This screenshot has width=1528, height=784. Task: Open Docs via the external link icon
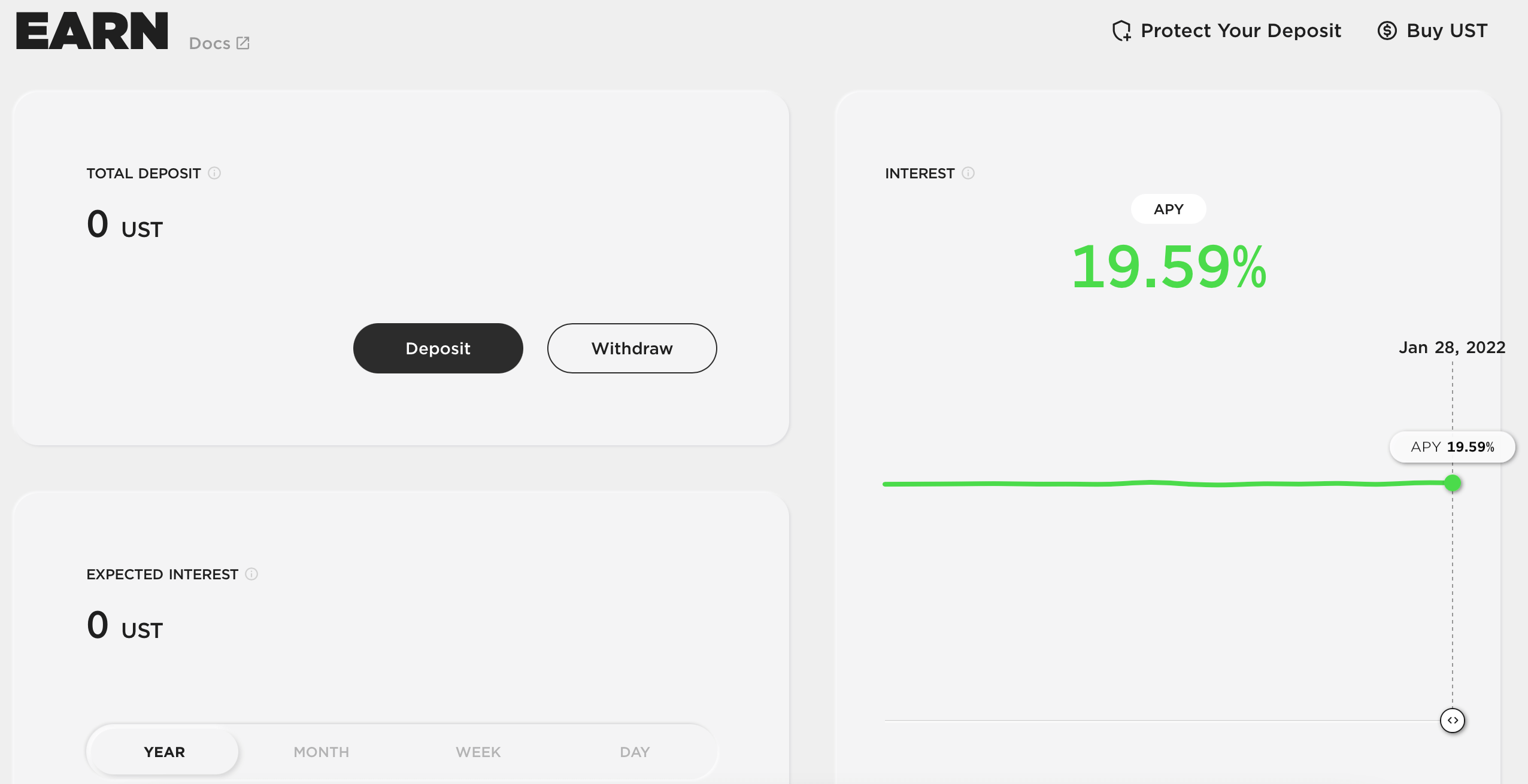(242, 42)
